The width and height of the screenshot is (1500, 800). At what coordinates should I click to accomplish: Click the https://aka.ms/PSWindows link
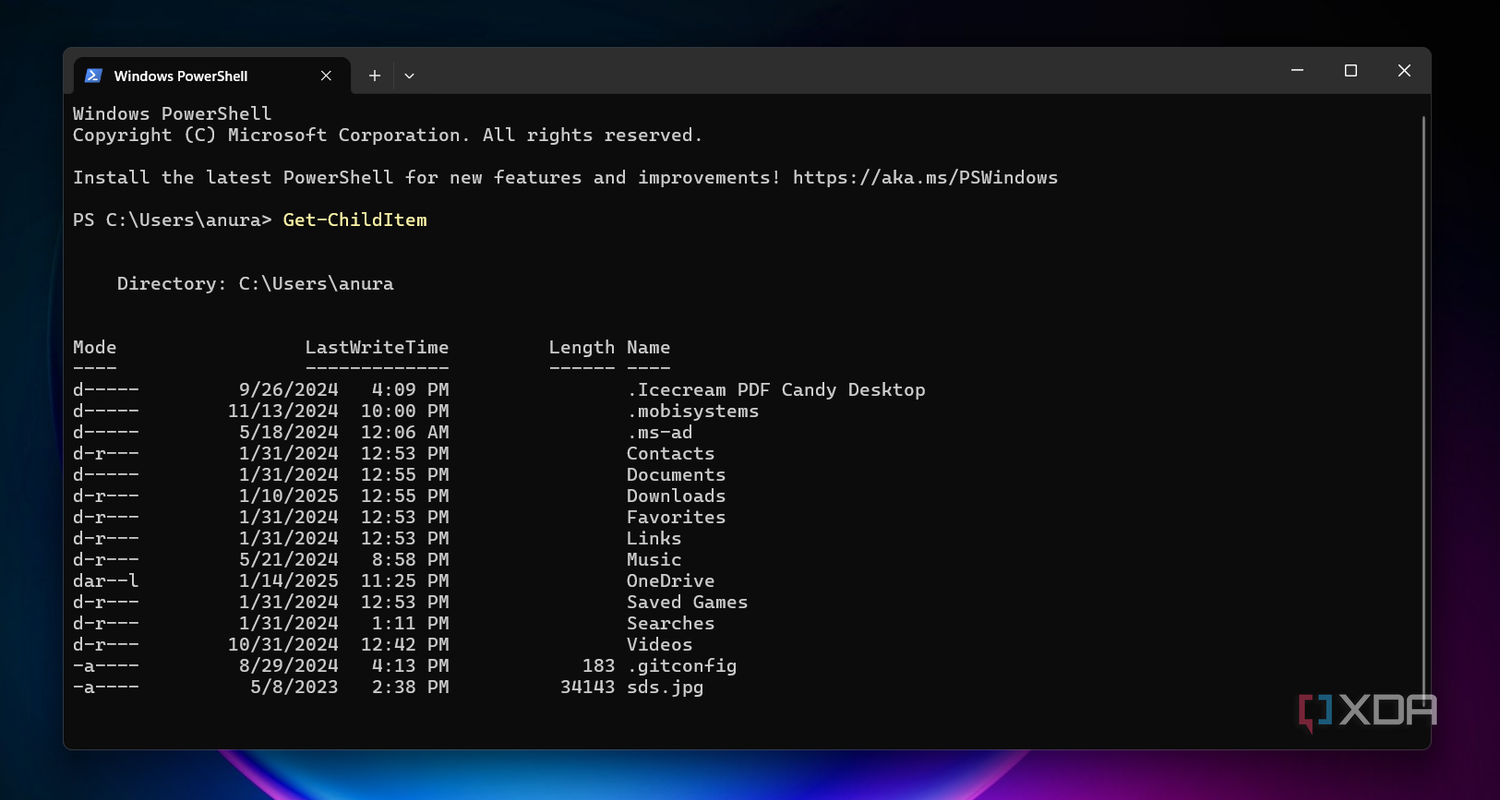click(925, 178)
